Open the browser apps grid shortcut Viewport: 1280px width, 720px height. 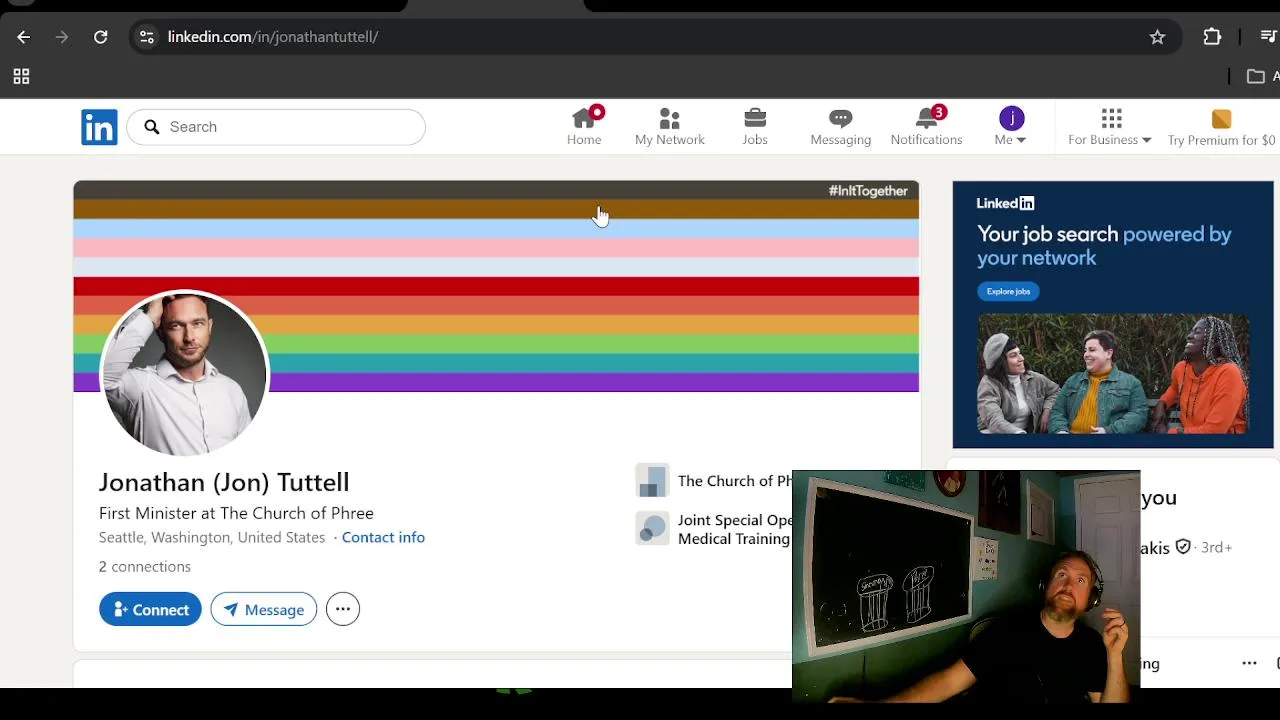tap(21, 76)
